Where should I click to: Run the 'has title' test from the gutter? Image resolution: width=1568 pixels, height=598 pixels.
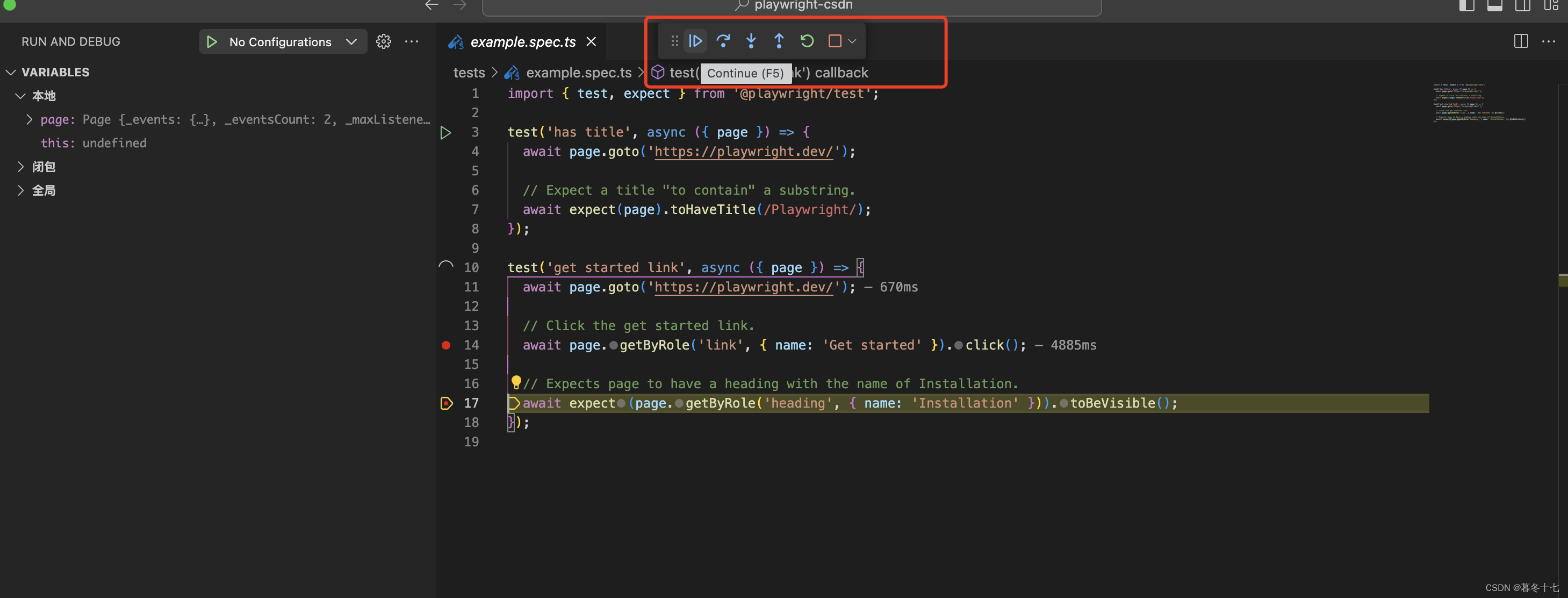click(x=445, y=132)
